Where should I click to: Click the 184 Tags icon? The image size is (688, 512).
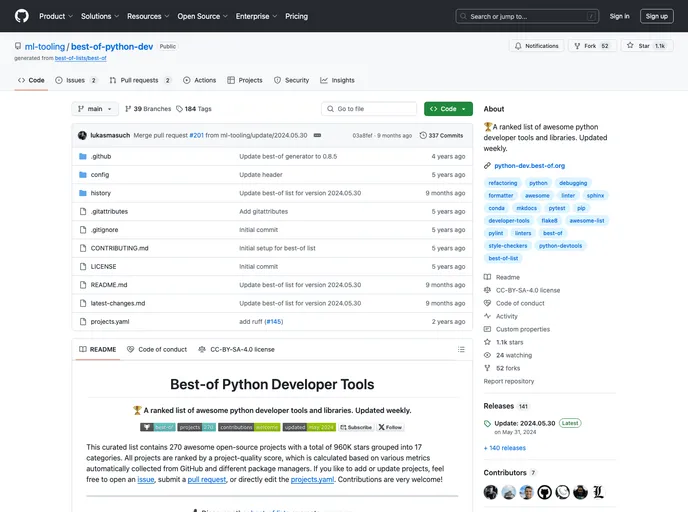coord(179,109)
